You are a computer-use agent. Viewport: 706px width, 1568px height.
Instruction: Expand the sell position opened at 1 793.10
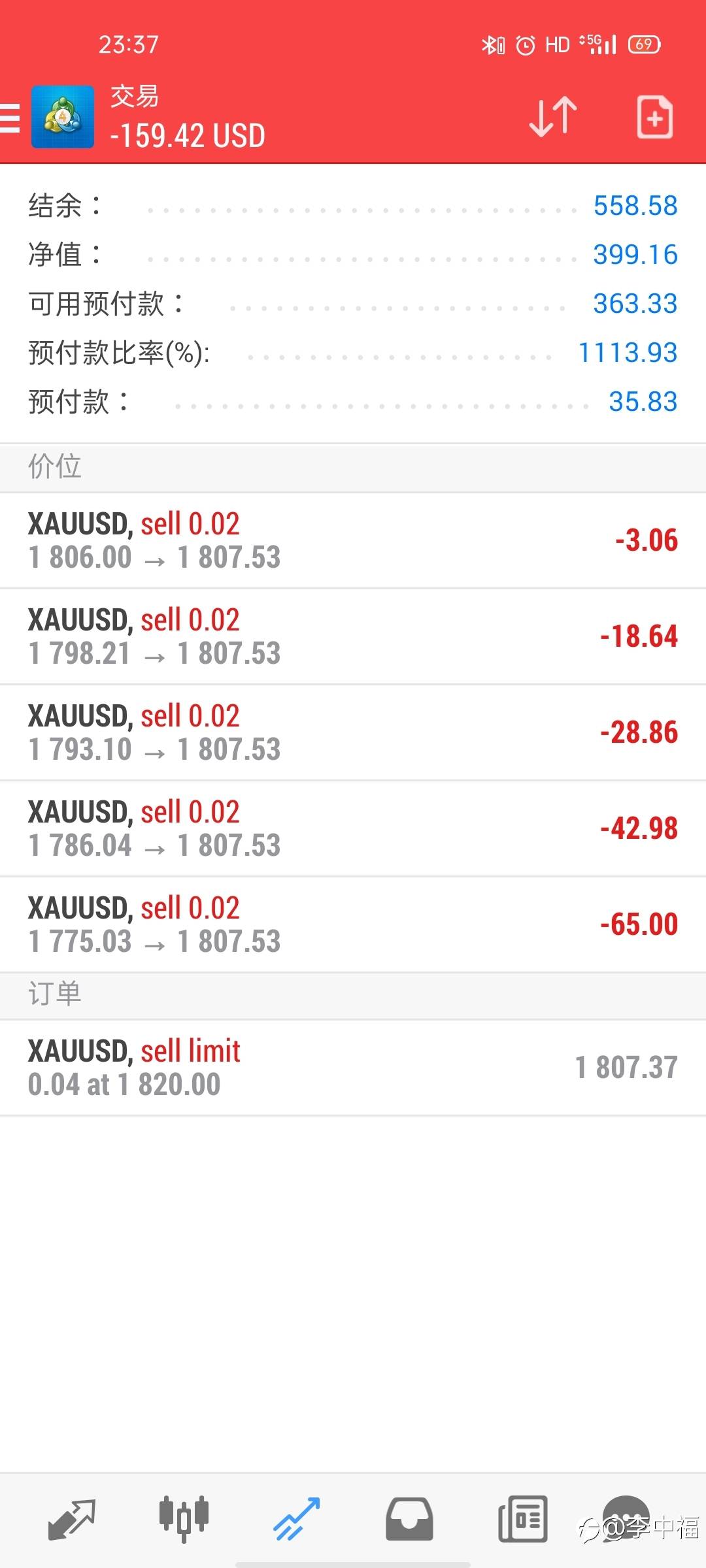(353, 732)
